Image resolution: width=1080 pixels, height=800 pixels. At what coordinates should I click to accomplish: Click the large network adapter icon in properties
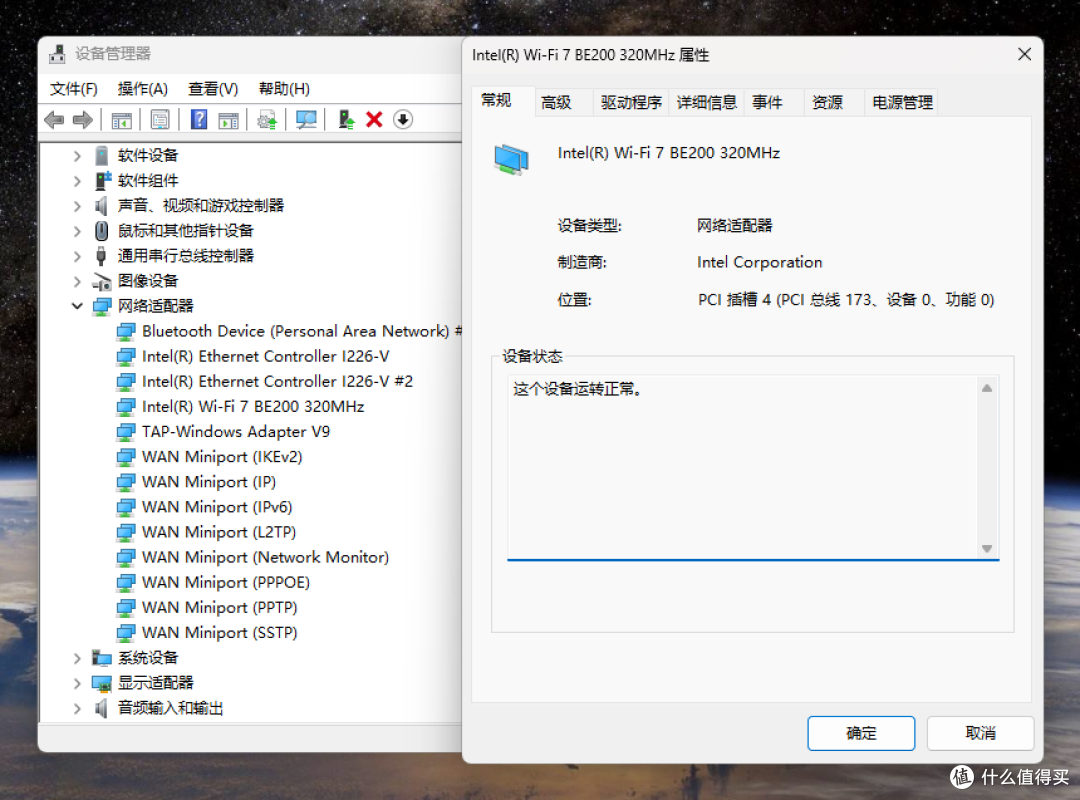(x=511, y=159)
